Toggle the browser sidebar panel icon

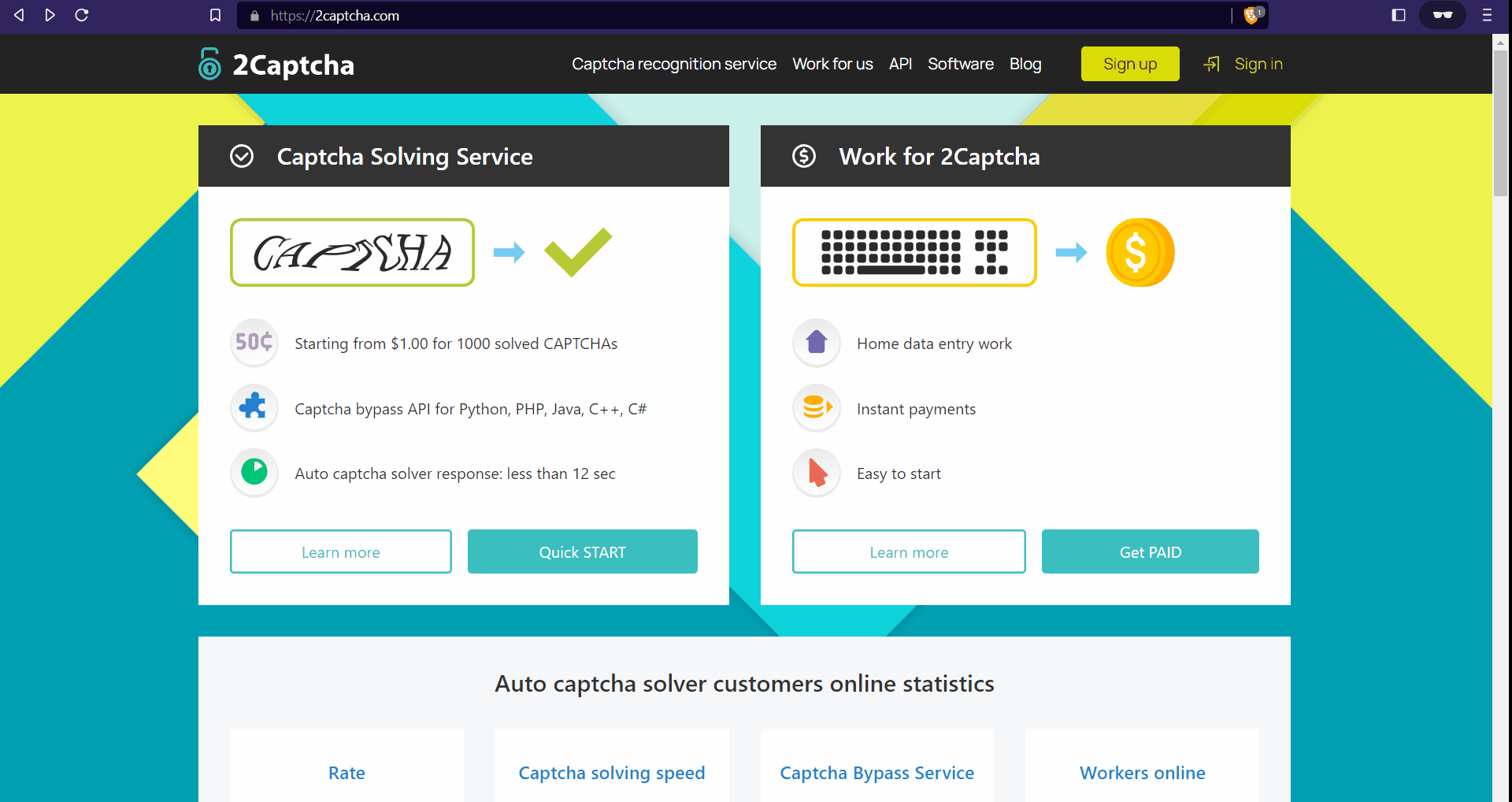point(1399,15)
